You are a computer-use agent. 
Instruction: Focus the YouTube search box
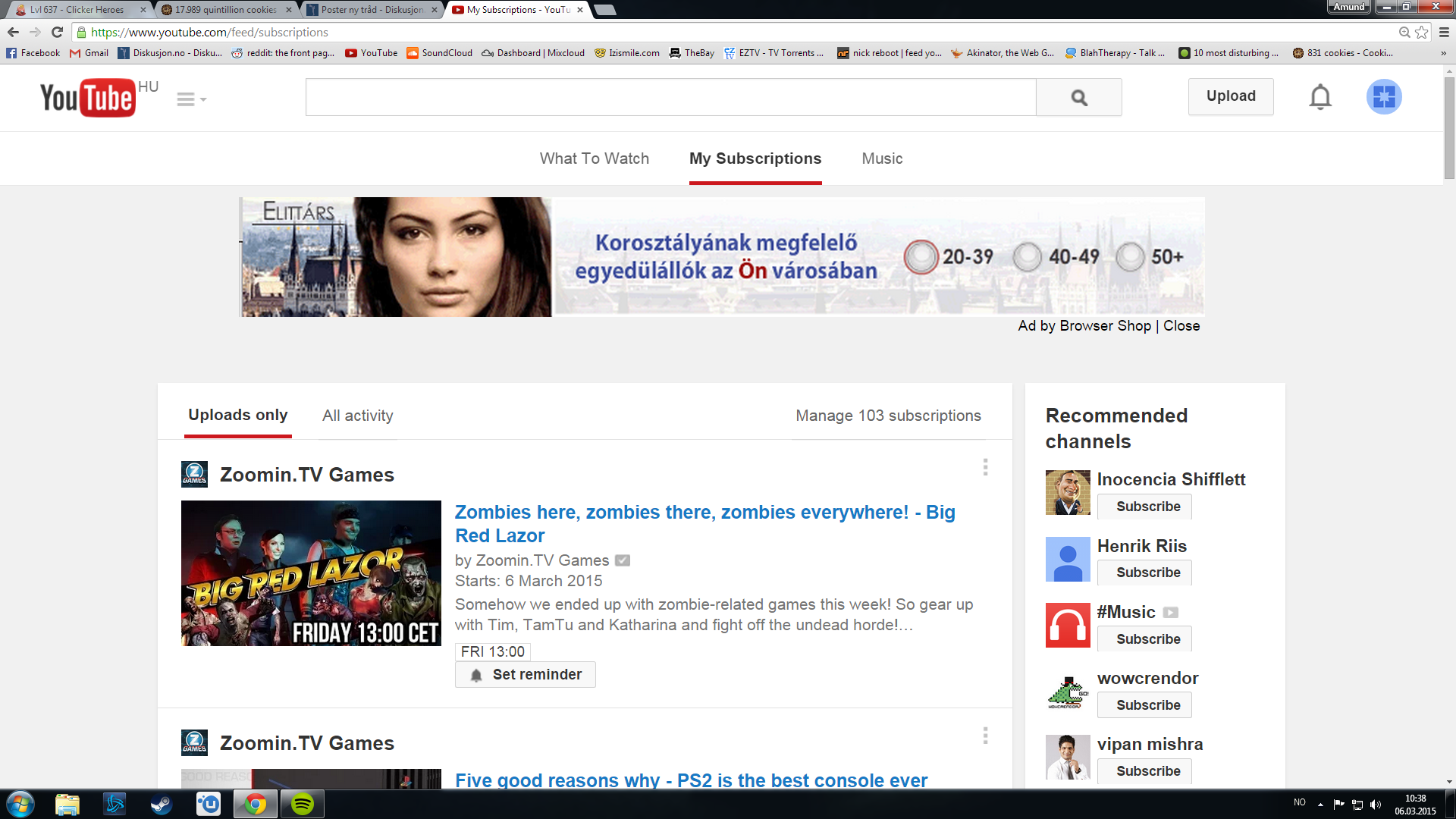[x=670, y=97]
